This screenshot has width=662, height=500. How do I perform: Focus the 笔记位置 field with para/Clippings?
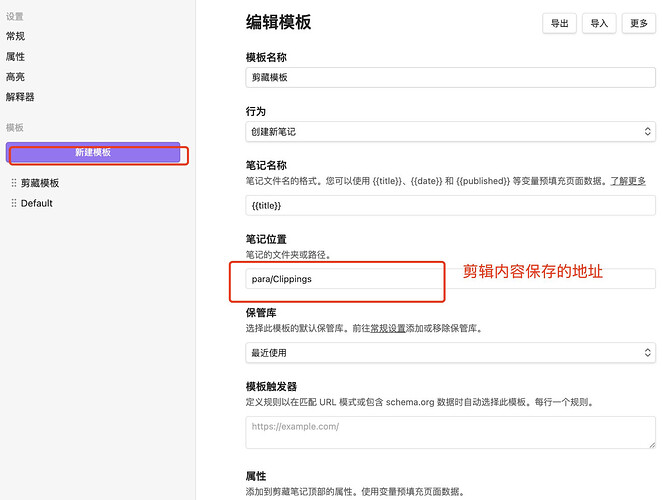point(450,279)
